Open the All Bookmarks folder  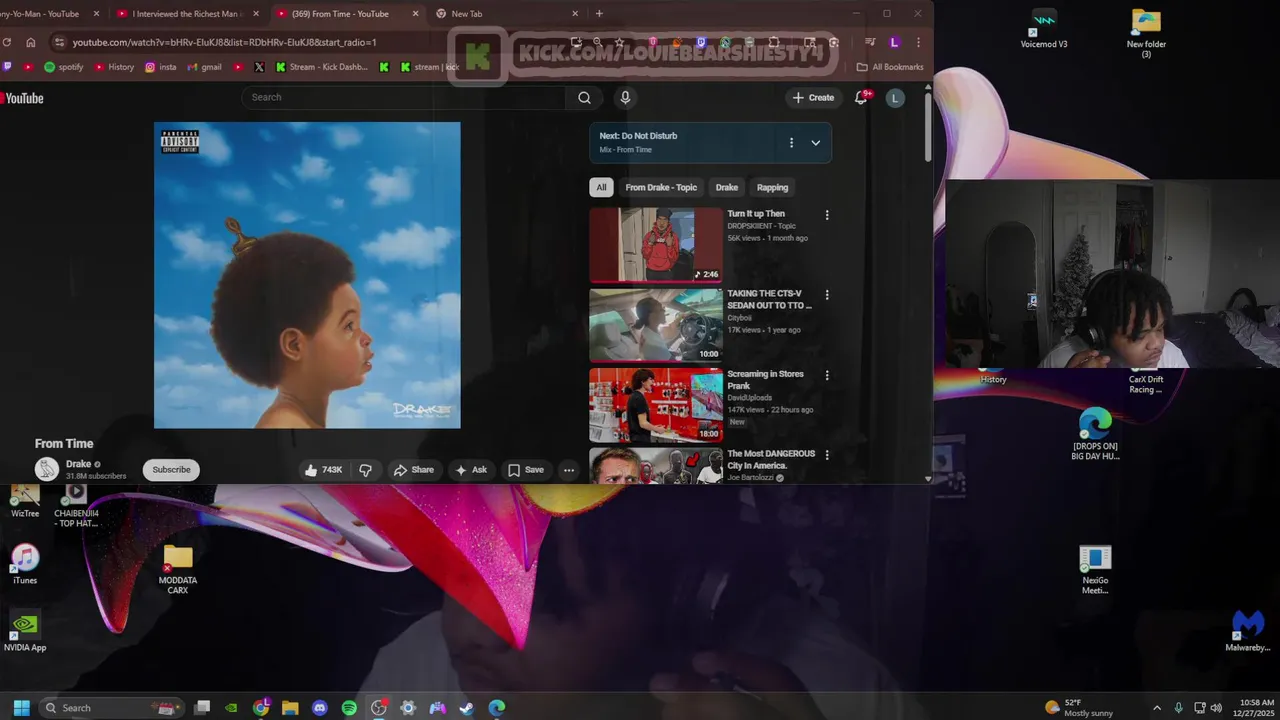tap(890, 67)
